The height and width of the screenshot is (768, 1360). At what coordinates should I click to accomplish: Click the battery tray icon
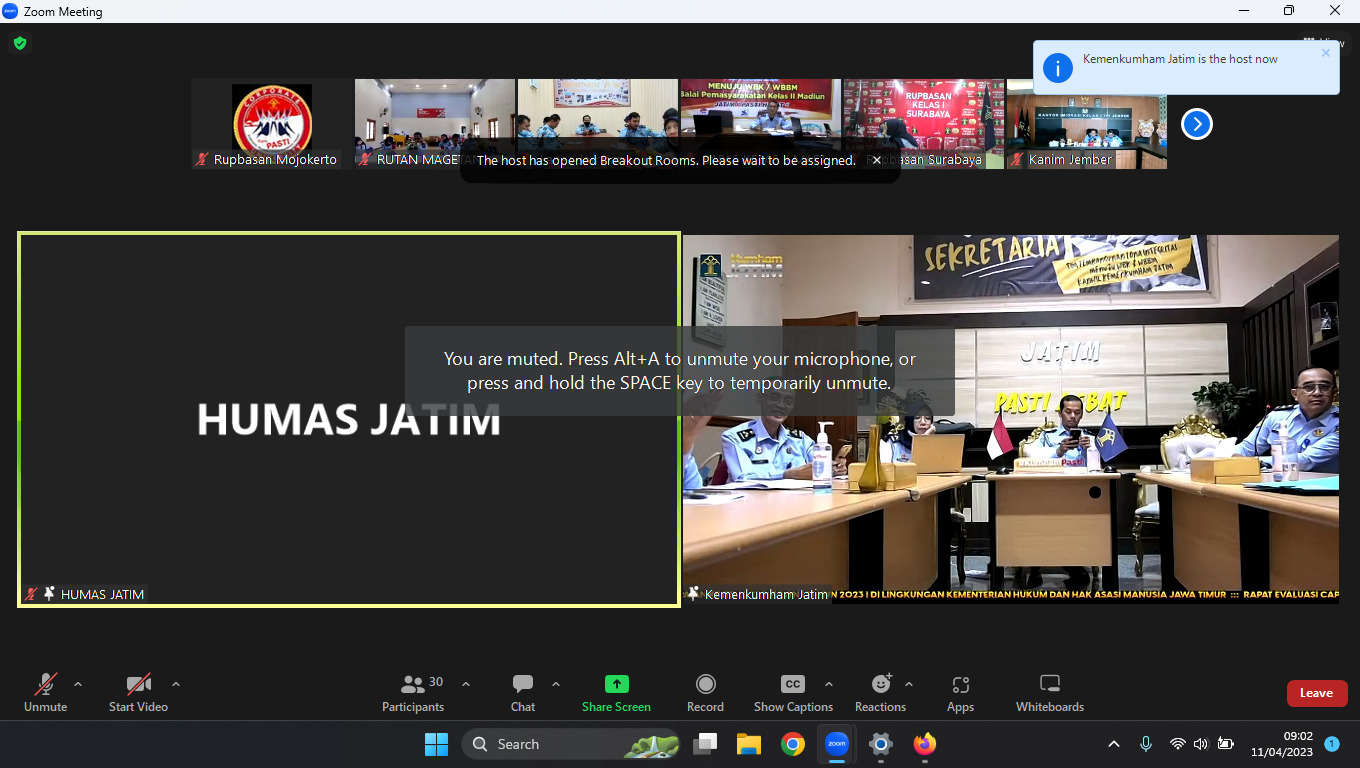point(1225,744)
